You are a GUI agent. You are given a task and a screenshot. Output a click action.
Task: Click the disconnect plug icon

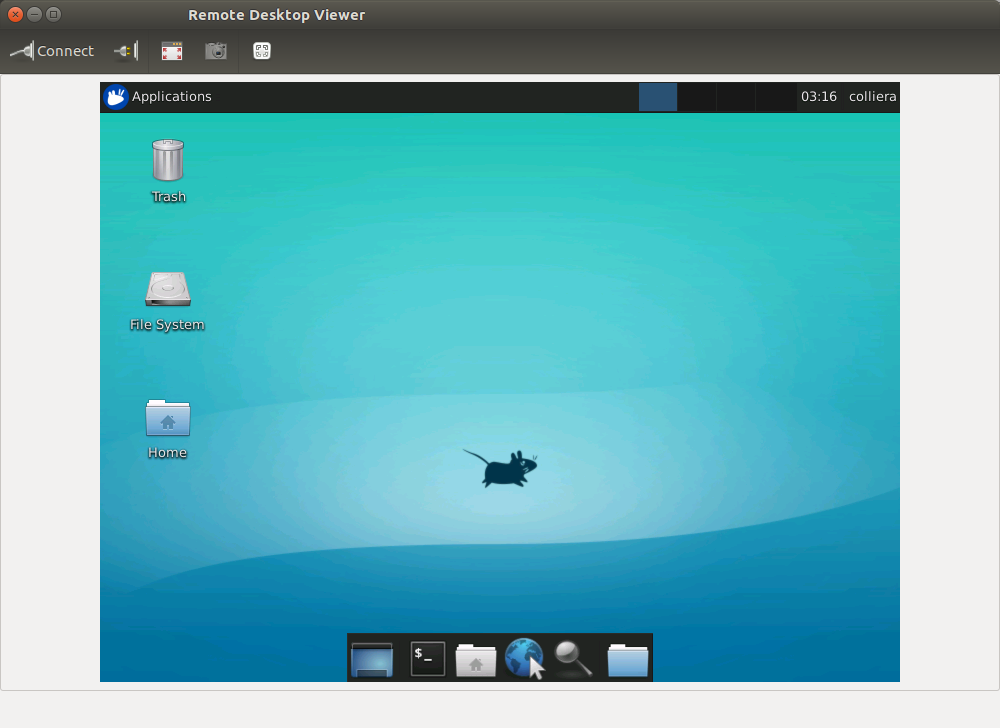(x=126, y=51)
